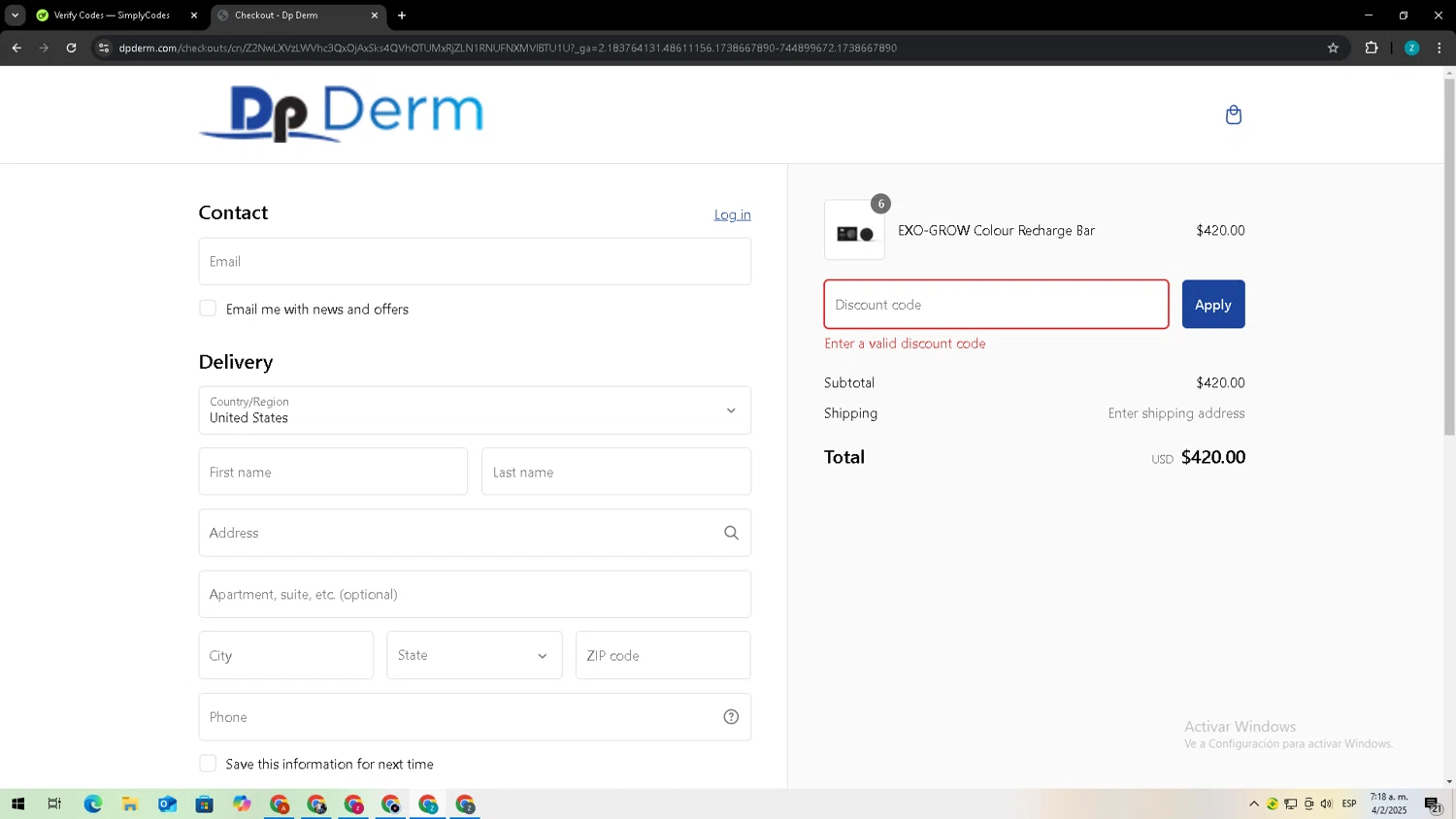The width and height of the screenshot is (1456, 819).
Task: Open the Chrome three-dot menu
Action: pyautogui.click(x=1439, y=48)
